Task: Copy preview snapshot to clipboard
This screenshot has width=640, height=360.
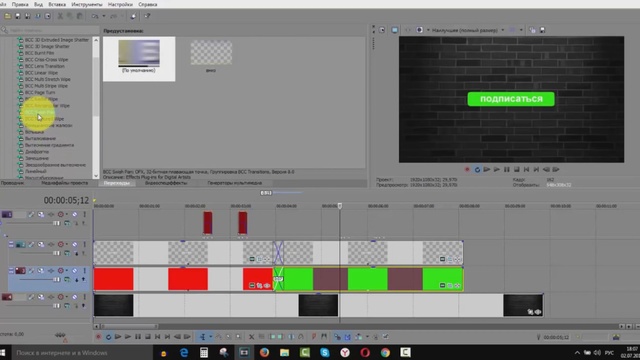Action: [x=532, y=30]
